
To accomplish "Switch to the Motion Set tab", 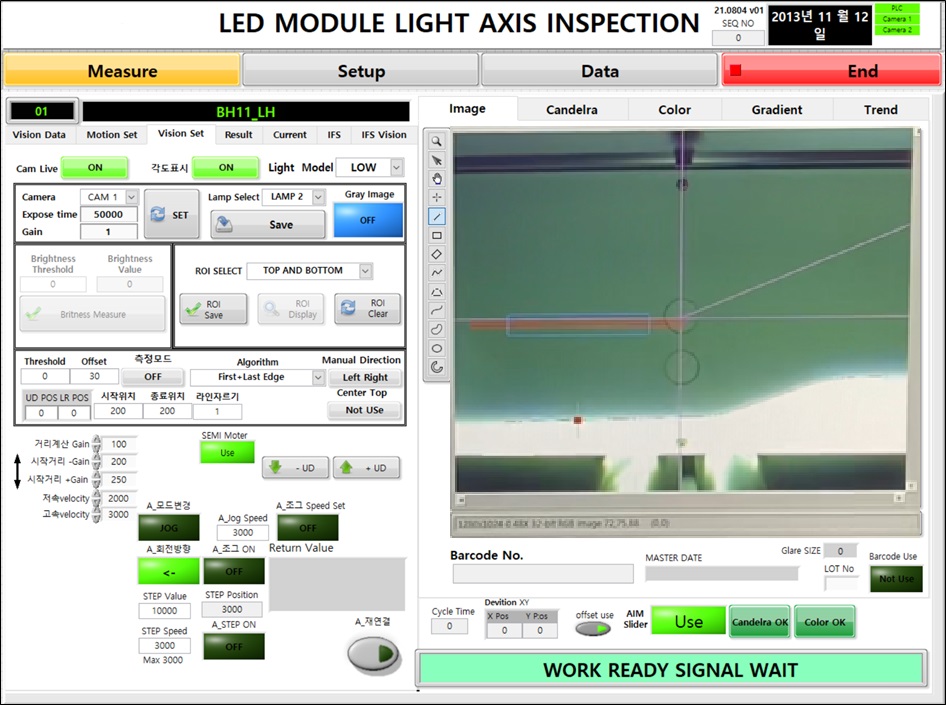I will tap(111, 135).
